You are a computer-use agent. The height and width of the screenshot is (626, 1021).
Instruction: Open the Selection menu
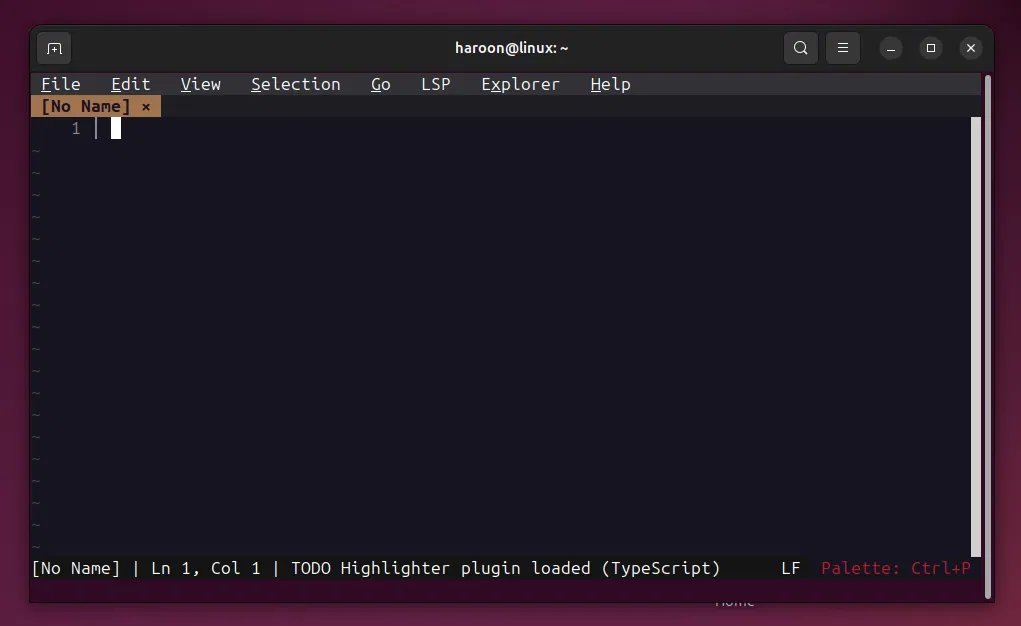(x=295, y=84)
